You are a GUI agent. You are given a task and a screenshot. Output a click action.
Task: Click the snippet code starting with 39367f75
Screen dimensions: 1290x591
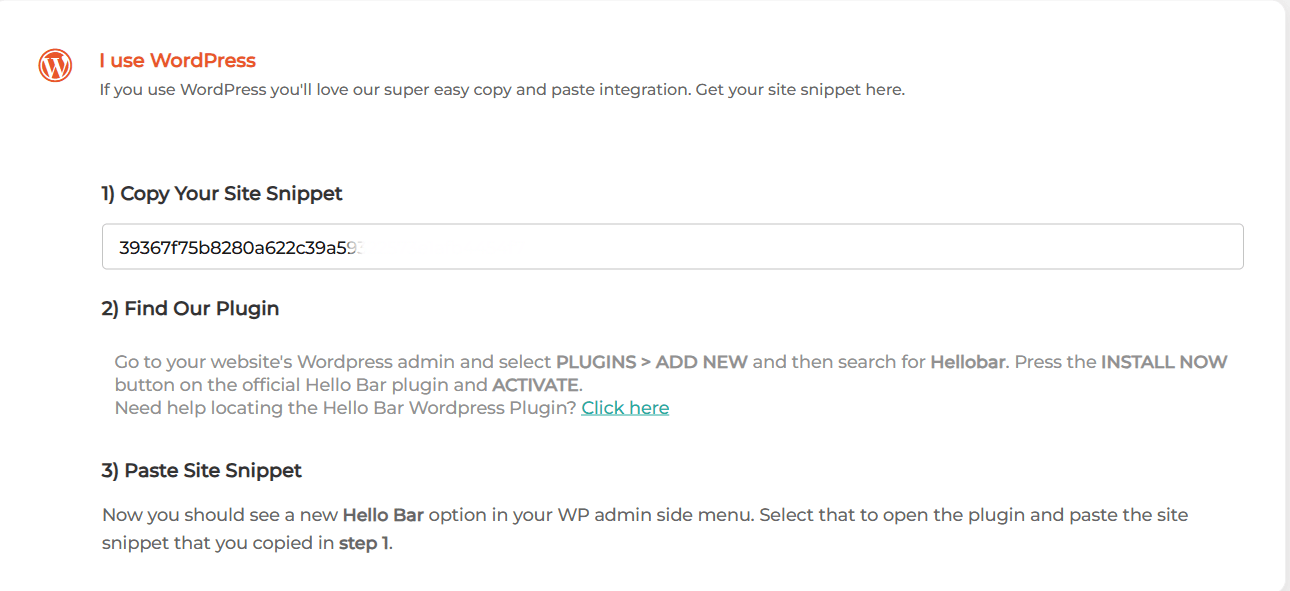coord(240,246)
